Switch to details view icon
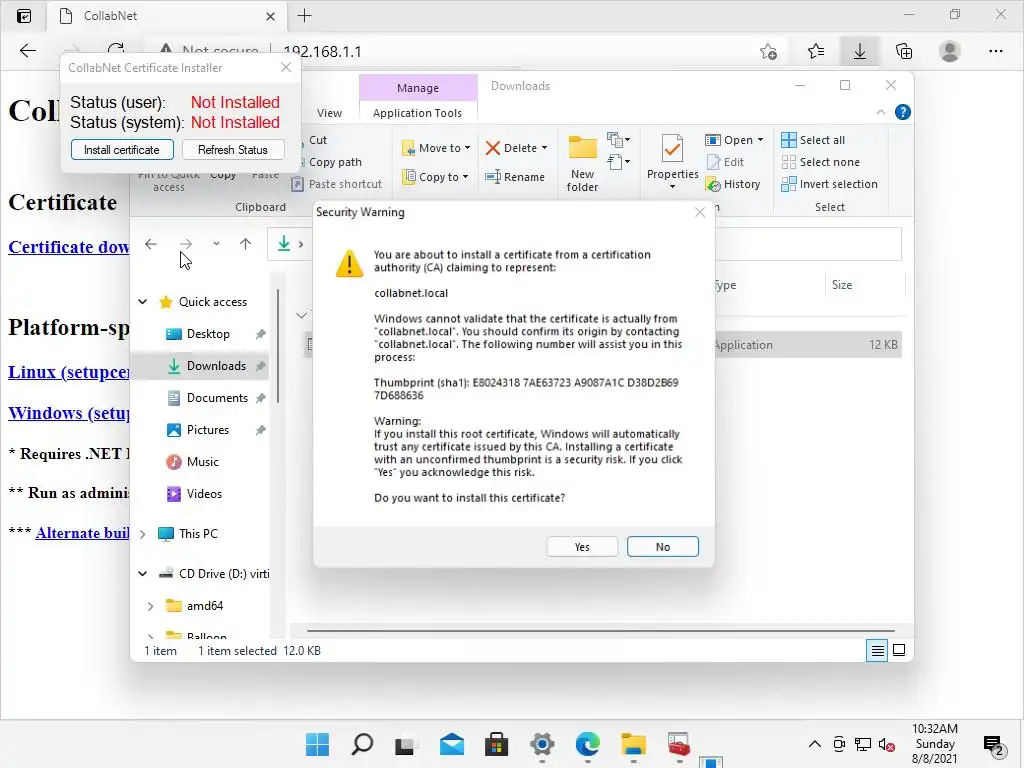Screen dimensions: 1024x768 pos(877,650)
